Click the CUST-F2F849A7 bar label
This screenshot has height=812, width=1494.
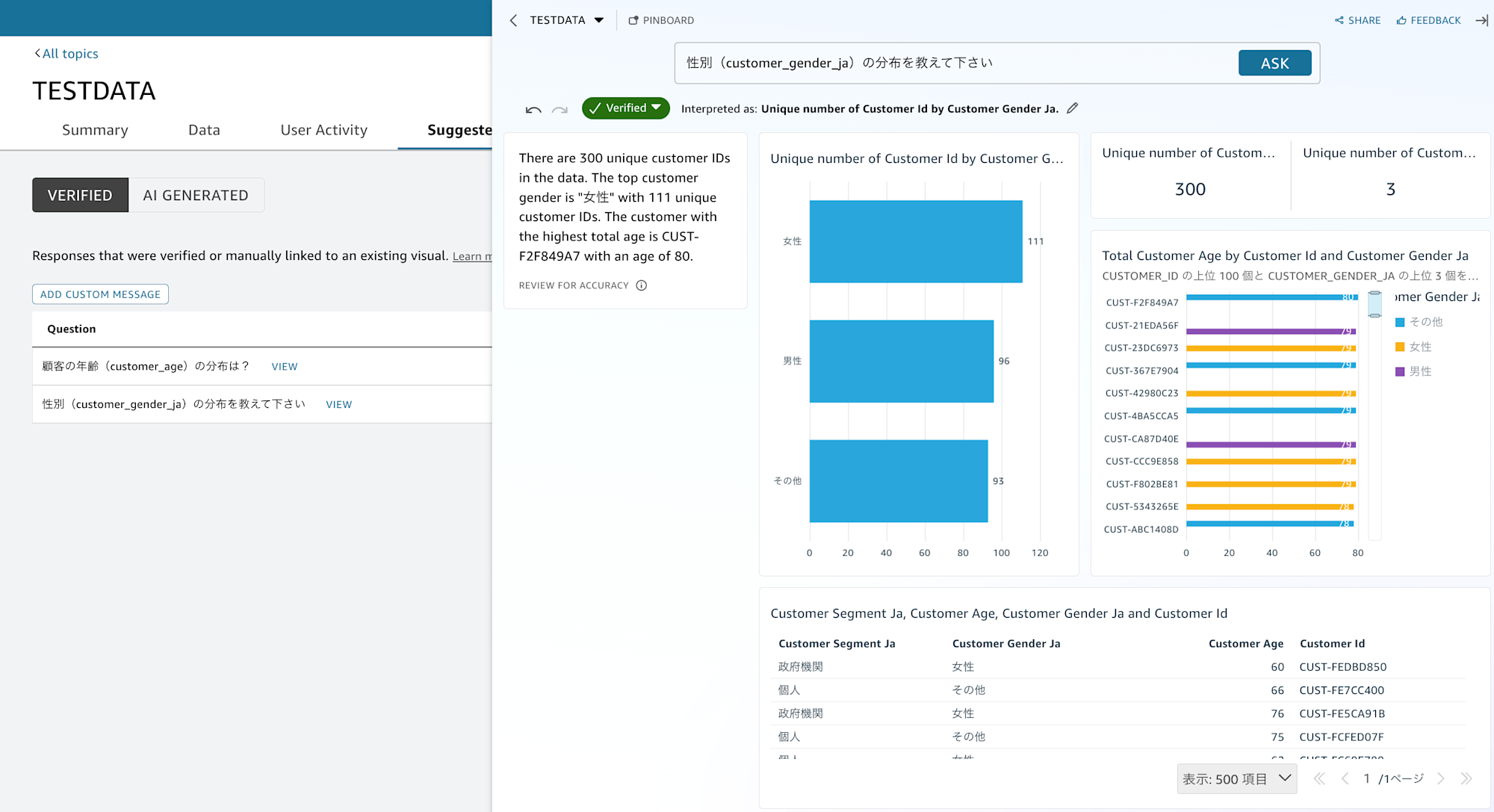click(x=1141, y=303)
